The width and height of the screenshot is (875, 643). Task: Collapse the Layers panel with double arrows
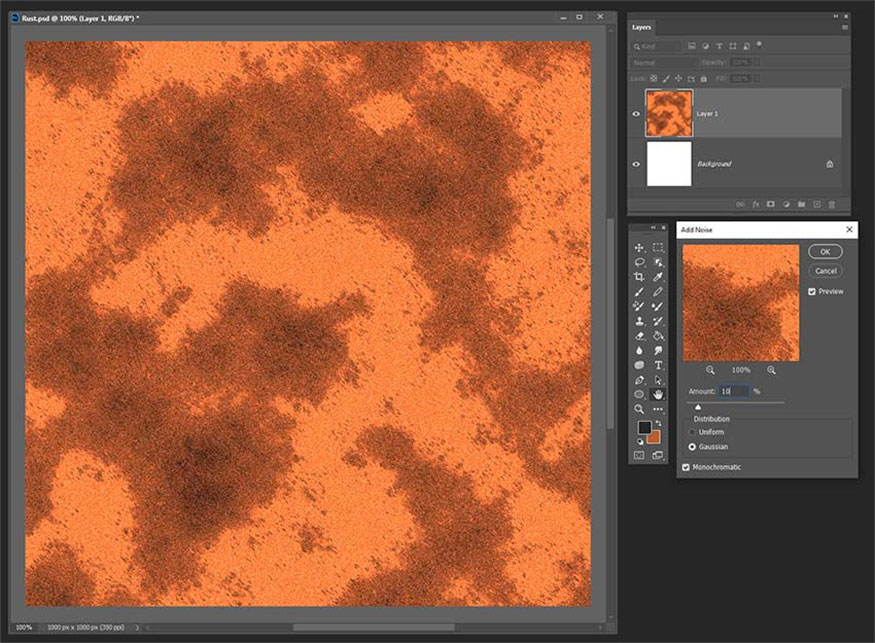pyautogui.click(x=835, y=16)
